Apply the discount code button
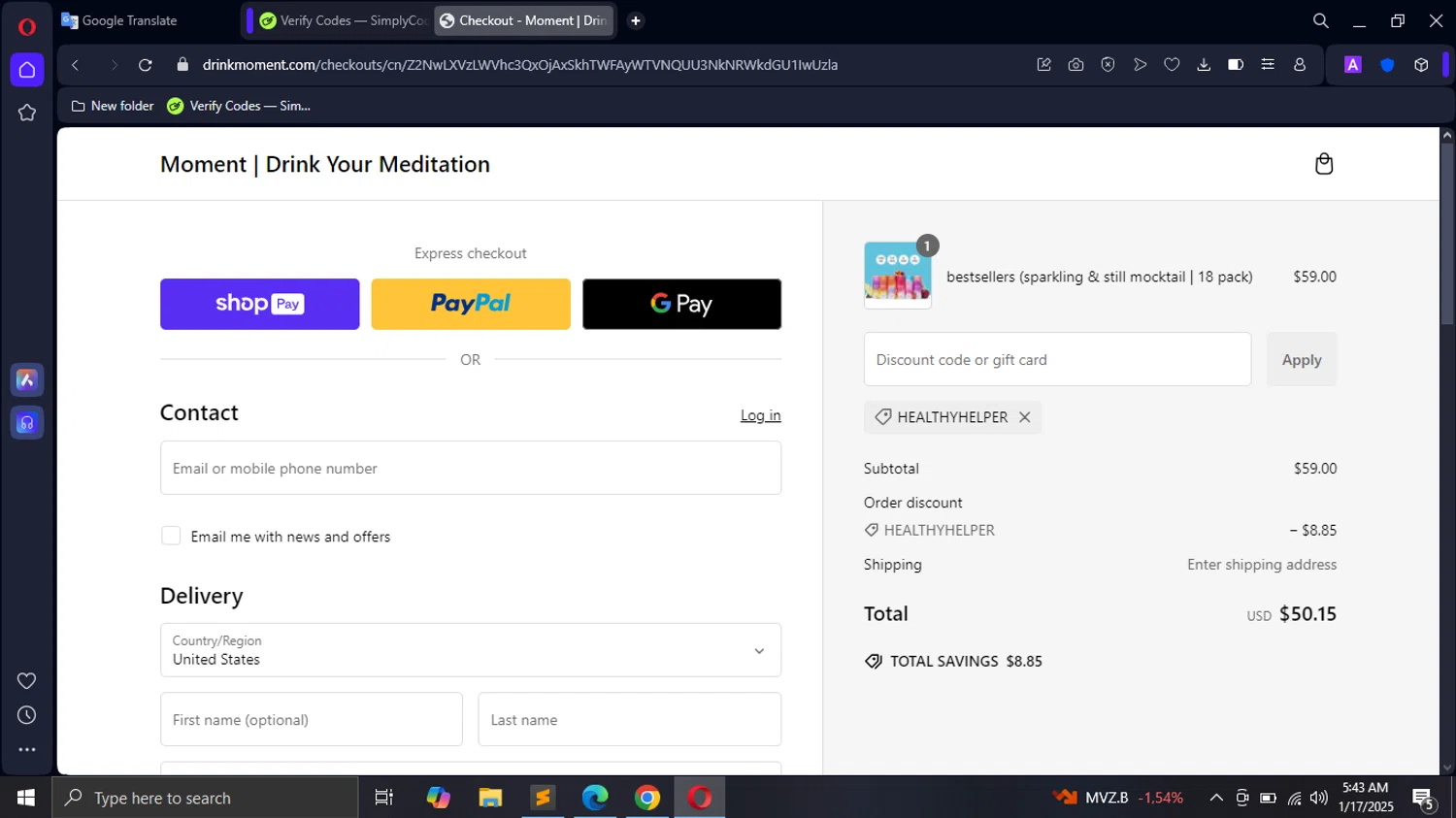1456x818 pixels. pos(1302,359)
